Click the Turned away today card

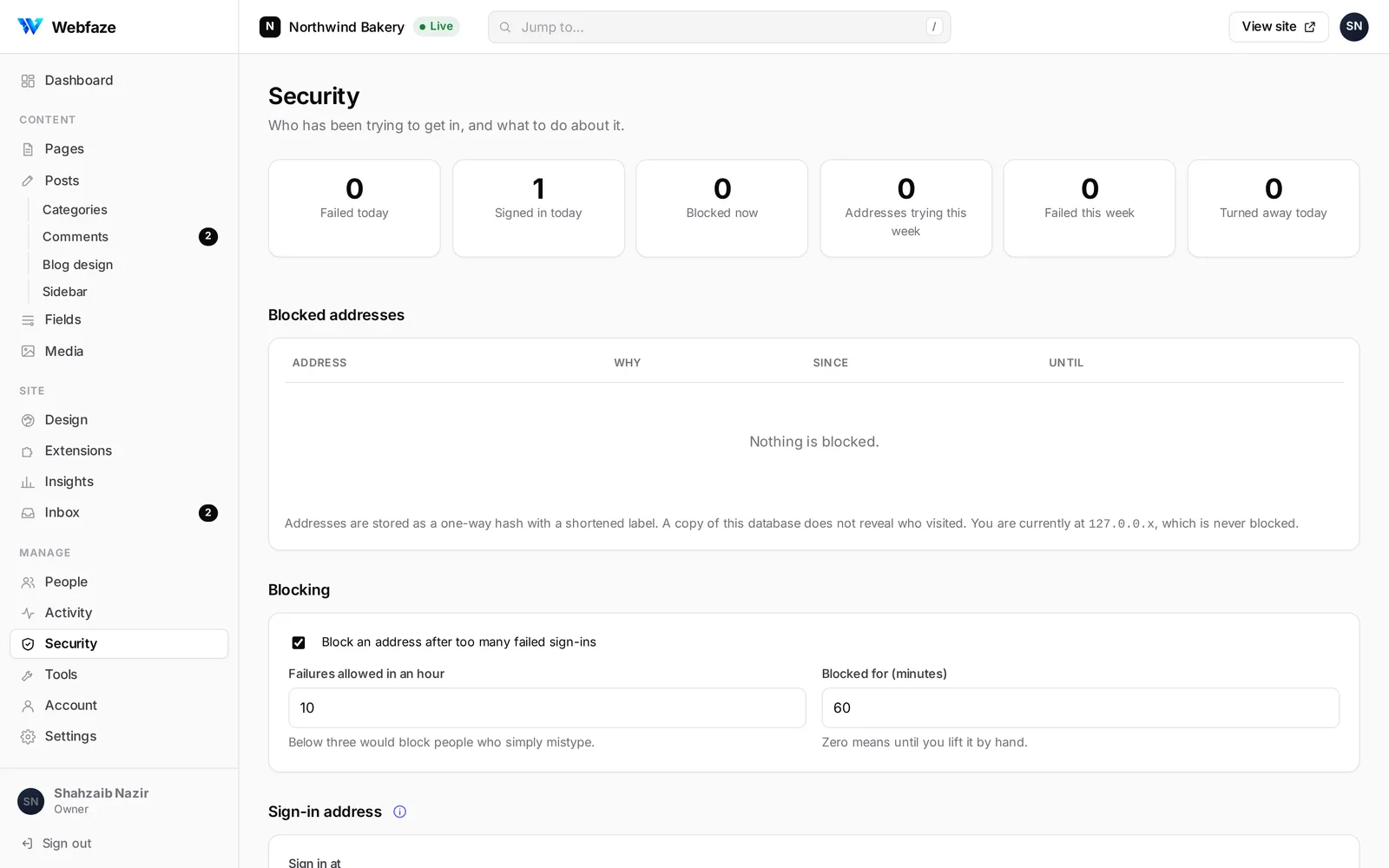point(1274,208)
